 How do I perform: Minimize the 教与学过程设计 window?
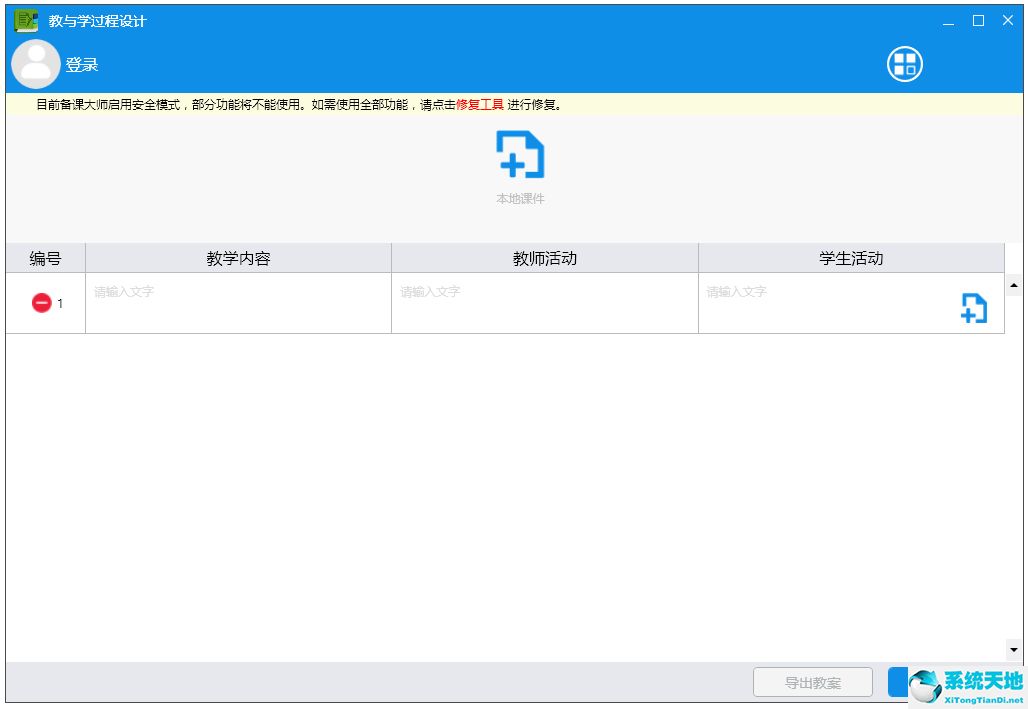948,21
